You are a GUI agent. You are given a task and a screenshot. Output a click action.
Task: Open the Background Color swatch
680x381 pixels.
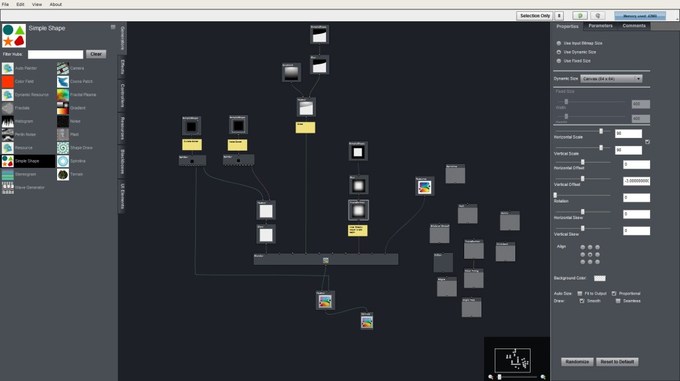click(x=600, y=278)
